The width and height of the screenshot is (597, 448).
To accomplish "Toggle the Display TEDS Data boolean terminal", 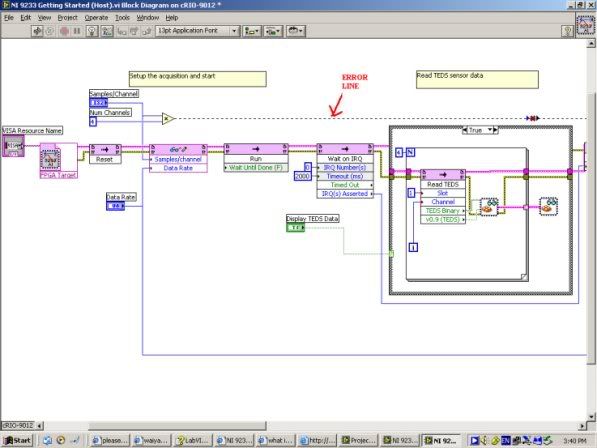I will 295,228.
